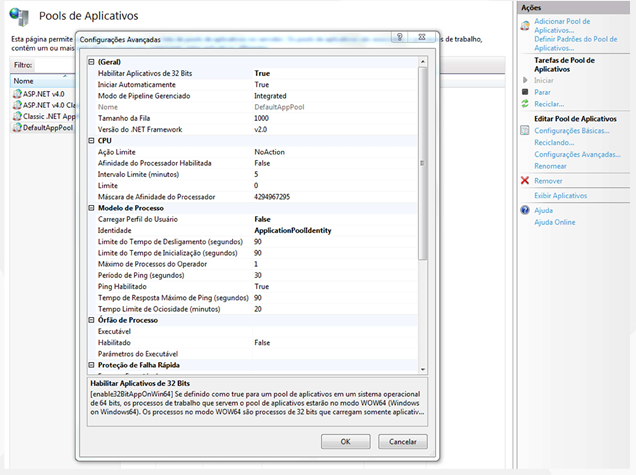Click the ASP.NET v4.0 pool icon

tap(17, 94)
